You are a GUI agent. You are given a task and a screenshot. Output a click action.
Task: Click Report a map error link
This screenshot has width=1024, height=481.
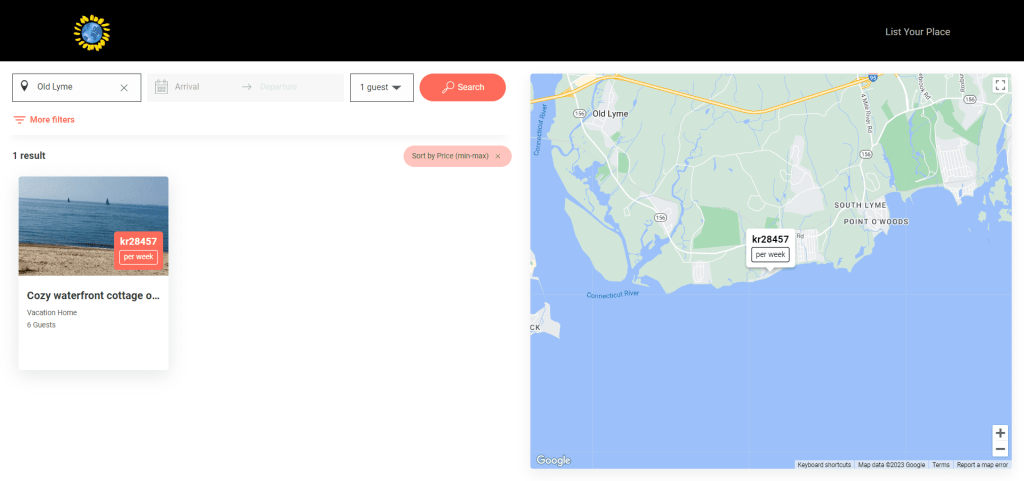(x=982, y=465)
